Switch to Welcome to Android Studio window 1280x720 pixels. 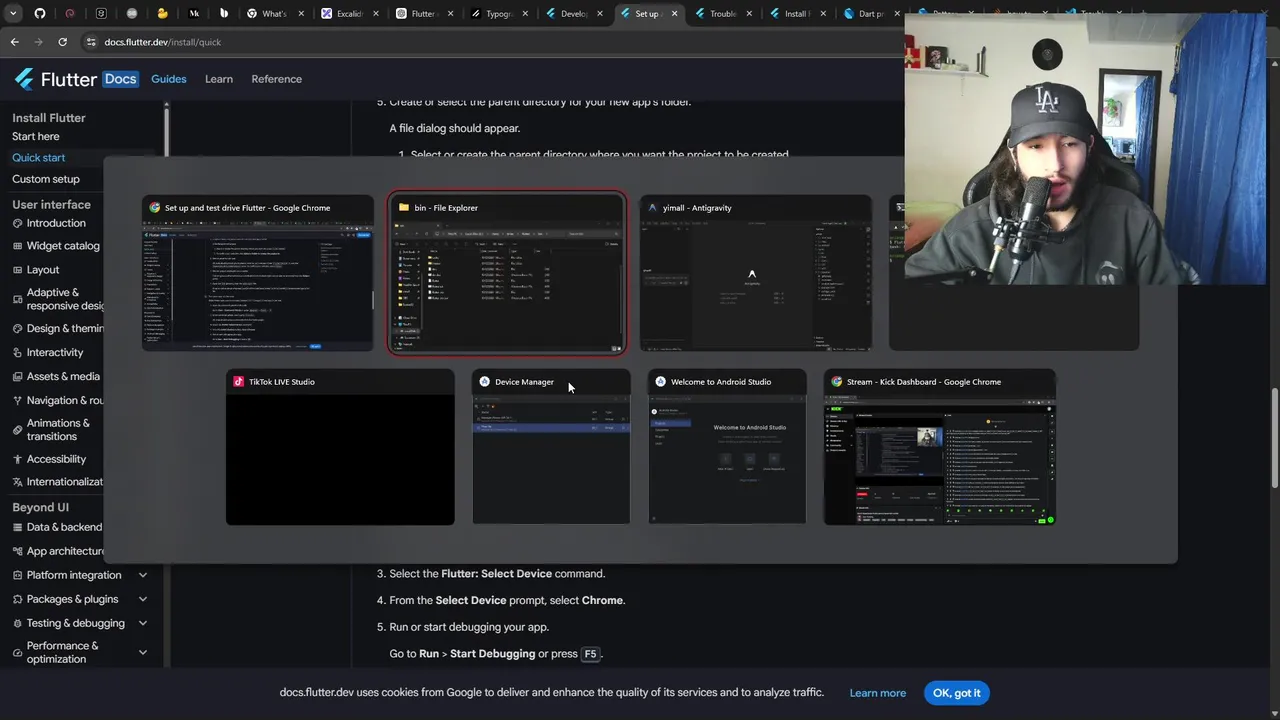727,447
